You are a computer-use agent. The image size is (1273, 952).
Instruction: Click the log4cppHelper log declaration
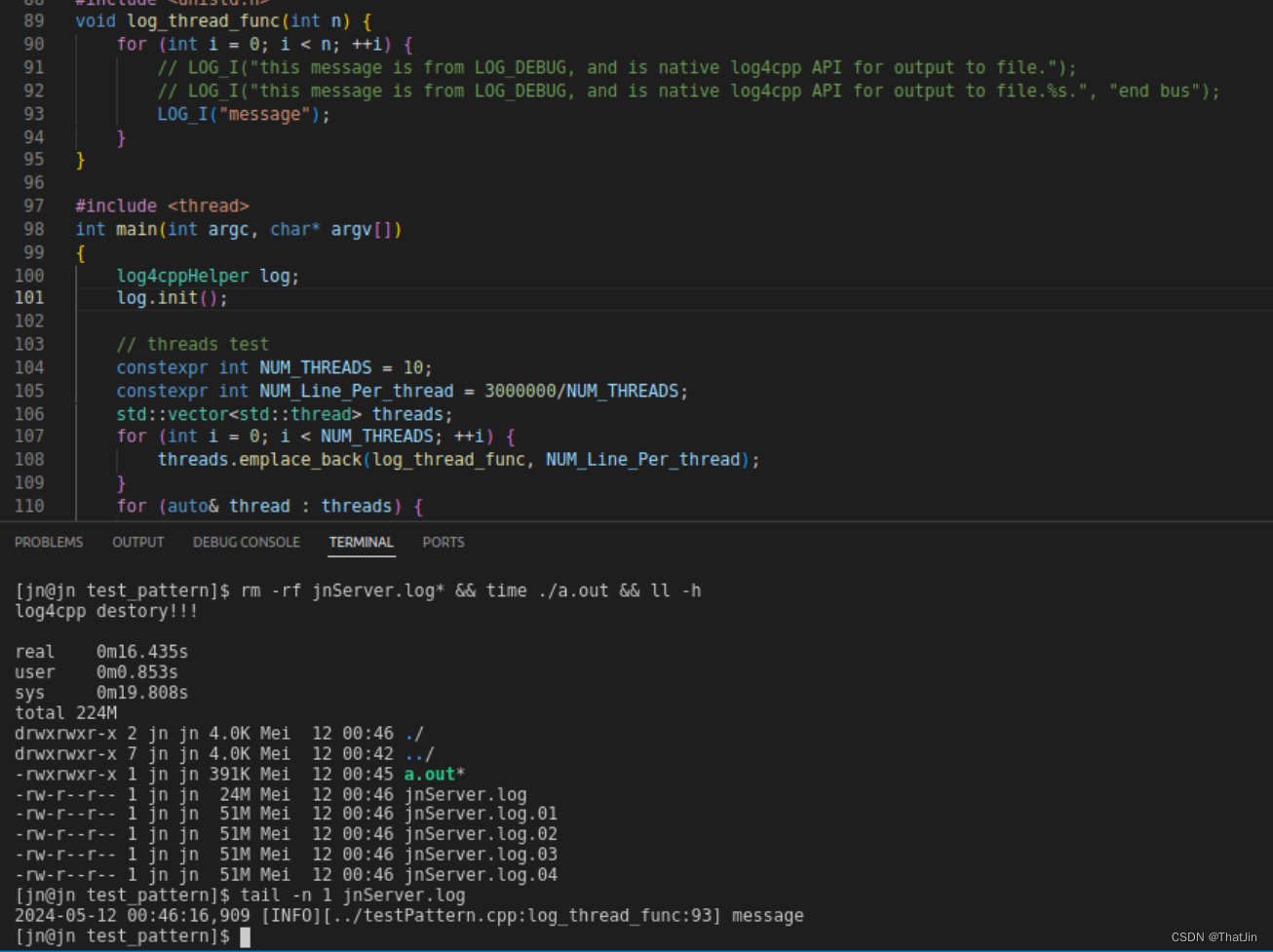(x=208, y=276)
